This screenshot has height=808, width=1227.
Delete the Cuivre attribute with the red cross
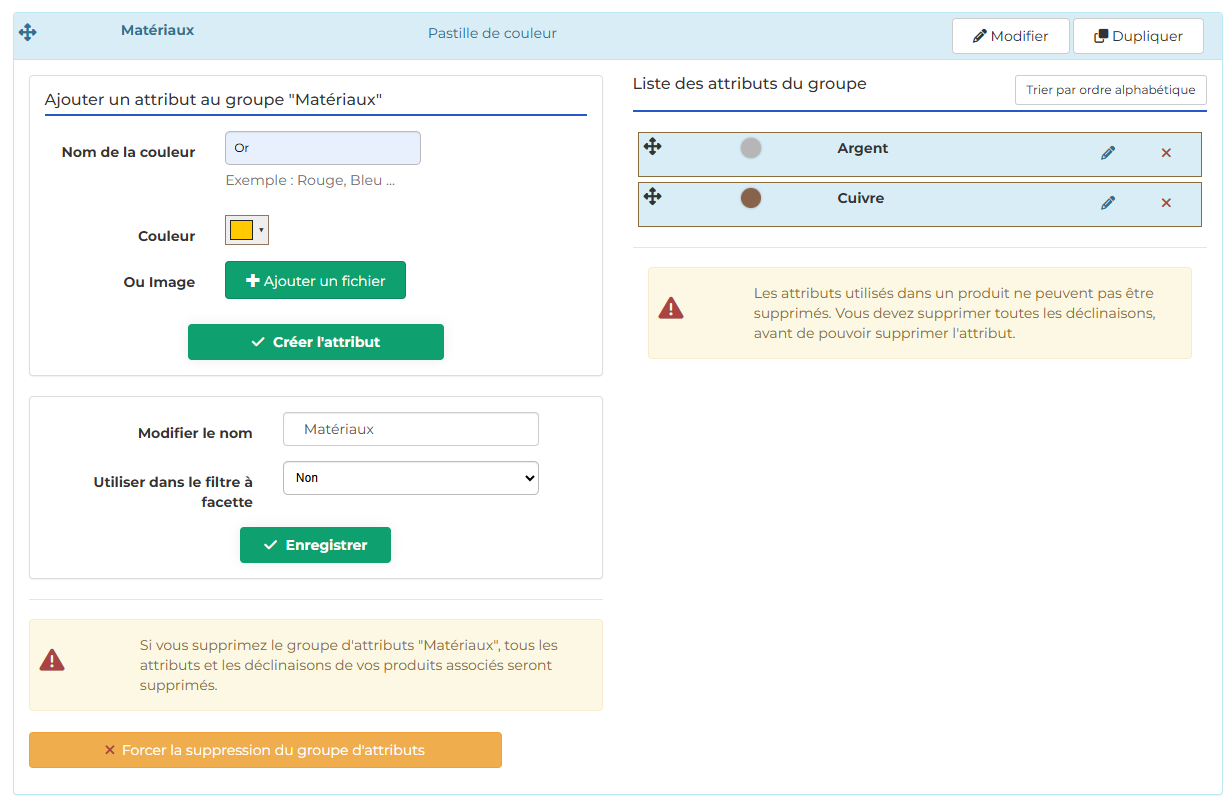click(1166, 203)
